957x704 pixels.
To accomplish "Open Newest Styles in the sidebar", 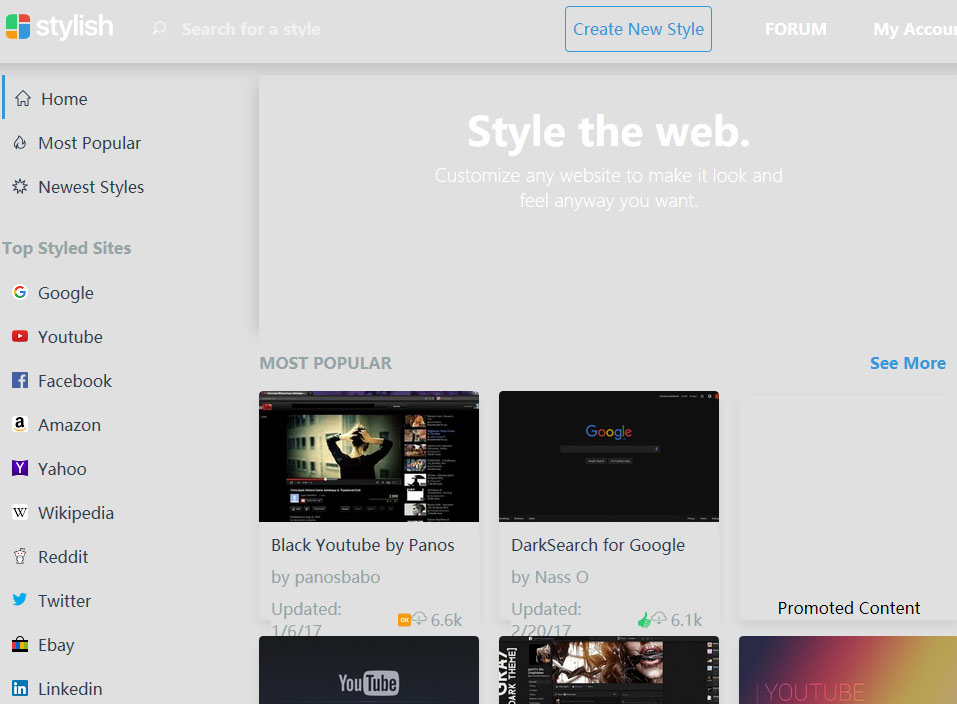I will tap(91, 187).
